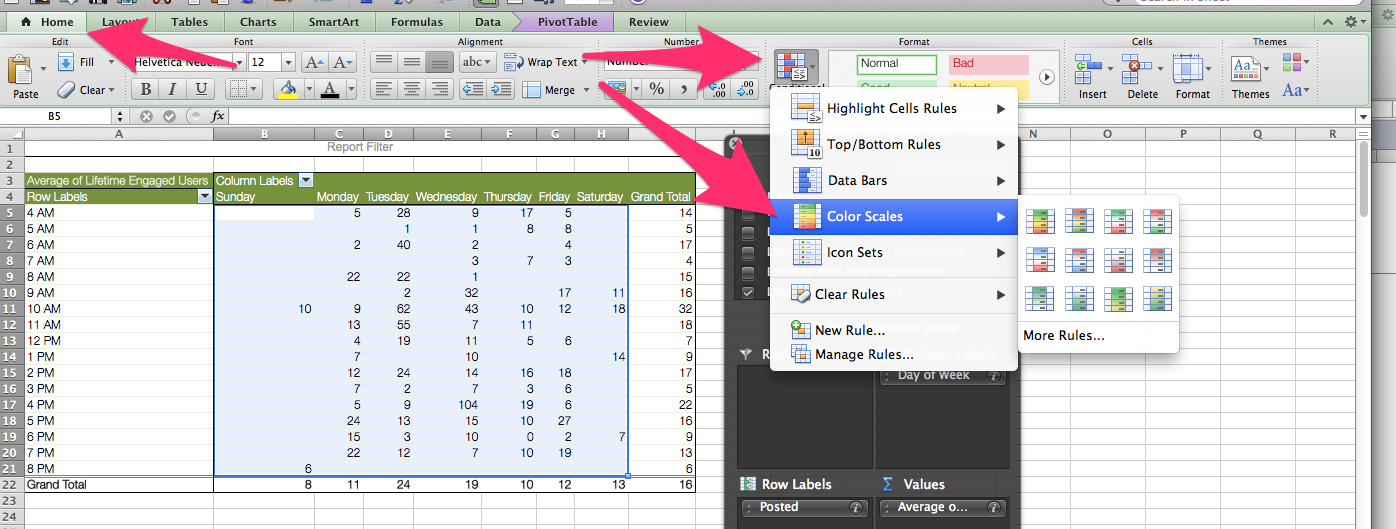Apply yellow fill color bucket
Screen dimensions: 1396x529
tap(288, 89)
